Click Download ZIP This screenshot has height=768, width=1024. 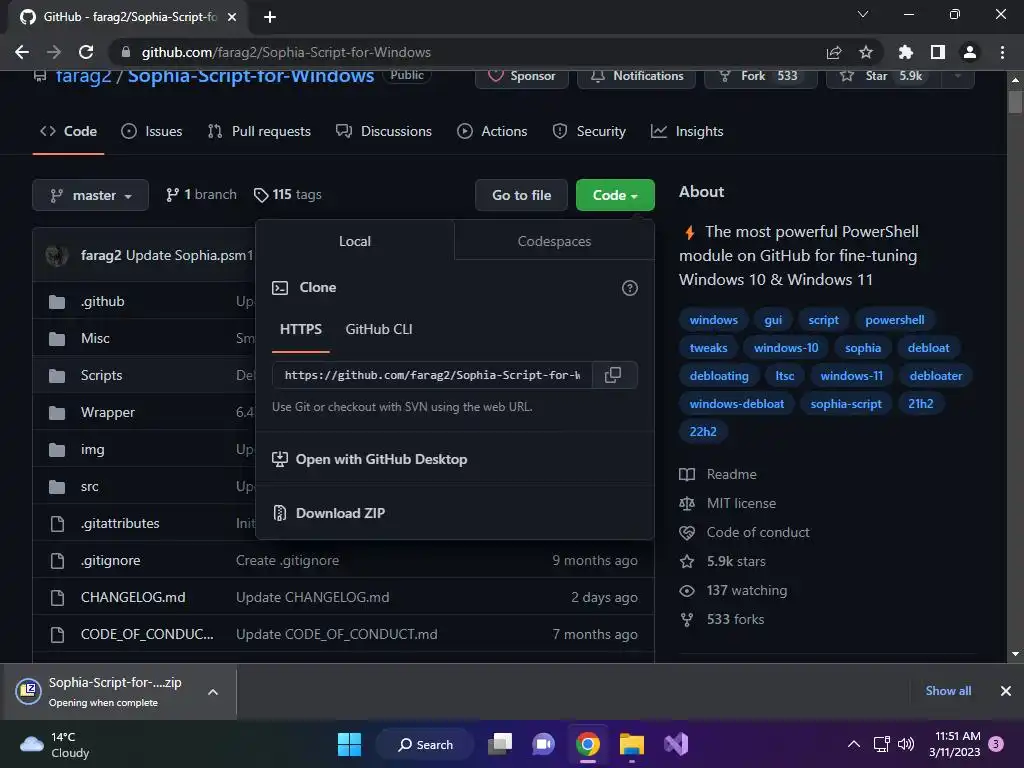click(340, 513)
